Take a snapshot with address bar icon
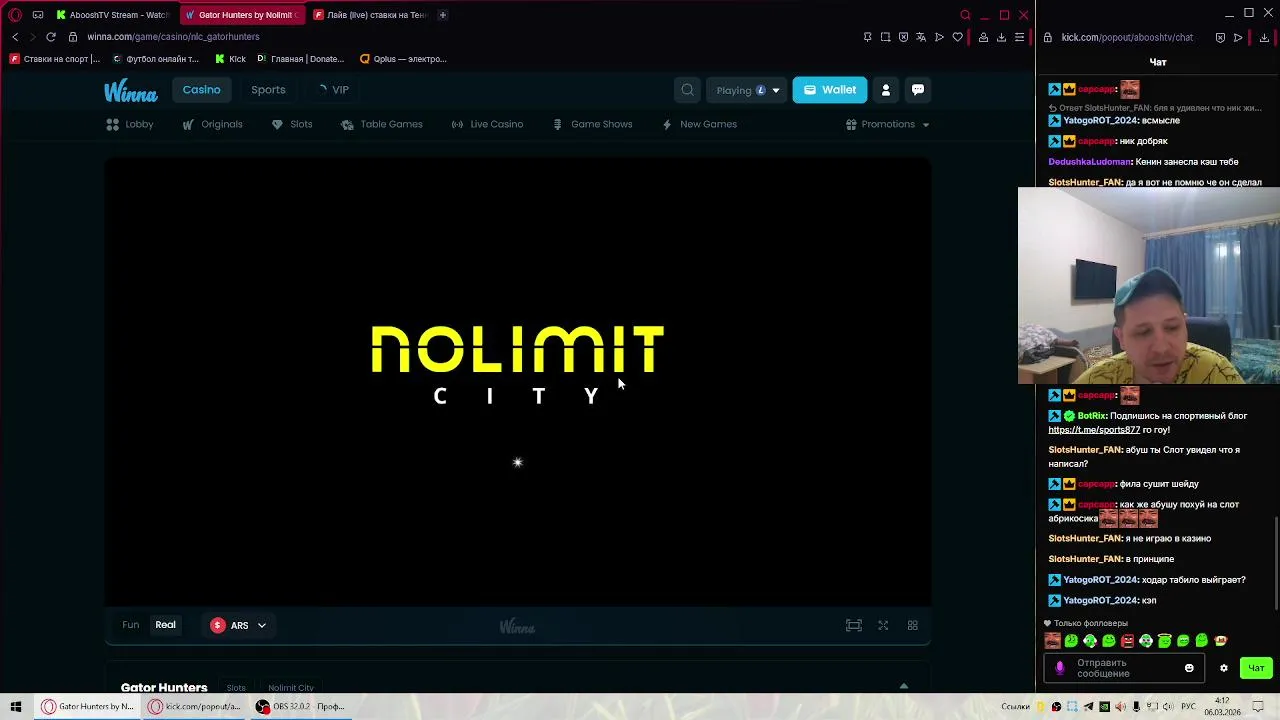Viewport: 1280px width, 720px height. pos(885,37)
